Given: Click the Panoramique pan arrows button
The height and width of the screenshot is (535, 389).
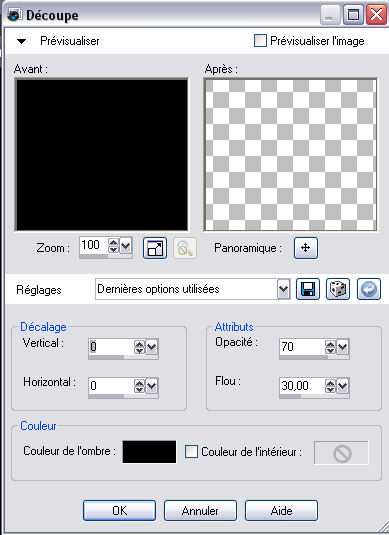Looking at the screenshot, I should 306,248.
